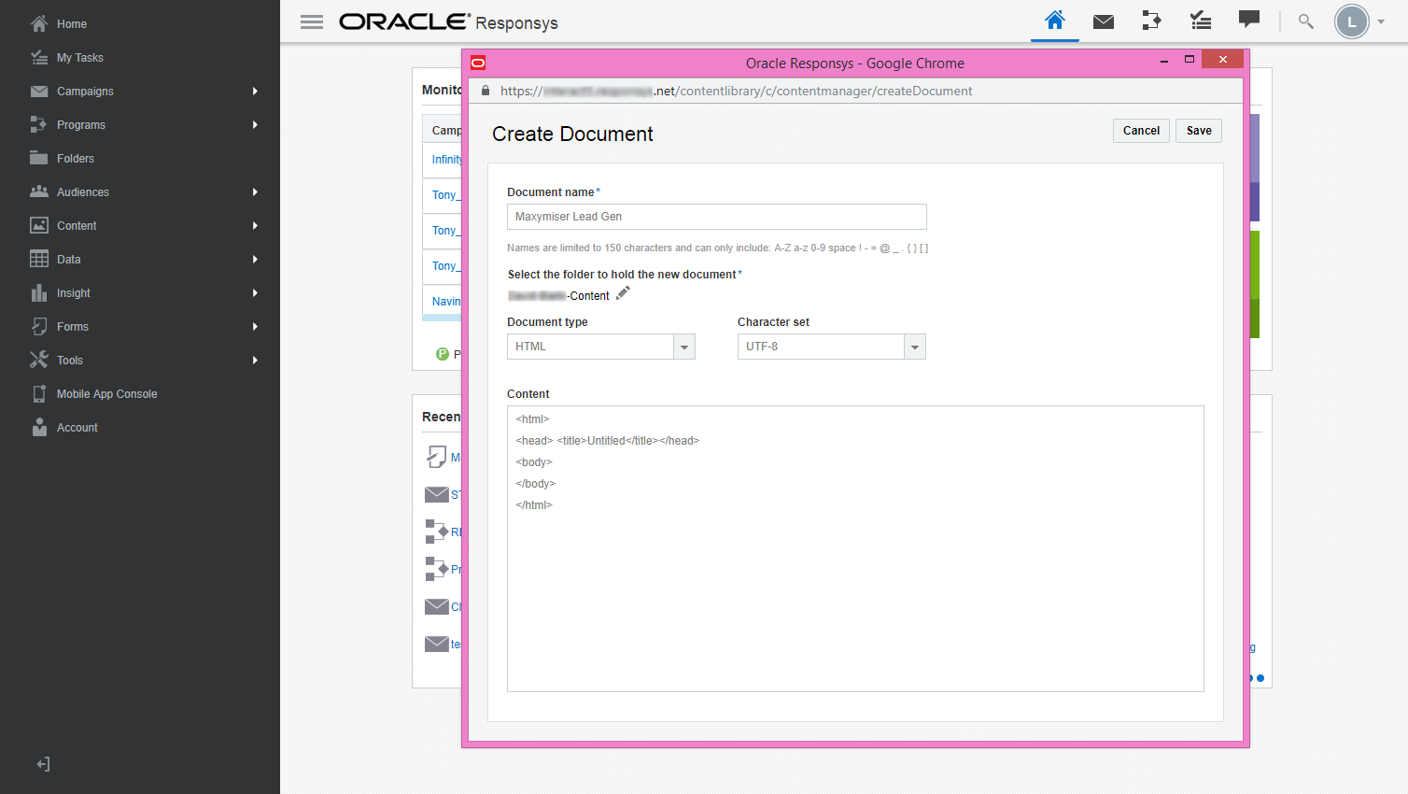Viewport: 1408px width, 794px height.
Task: Click the Mobile App Console phone icon
Action: 39,394
